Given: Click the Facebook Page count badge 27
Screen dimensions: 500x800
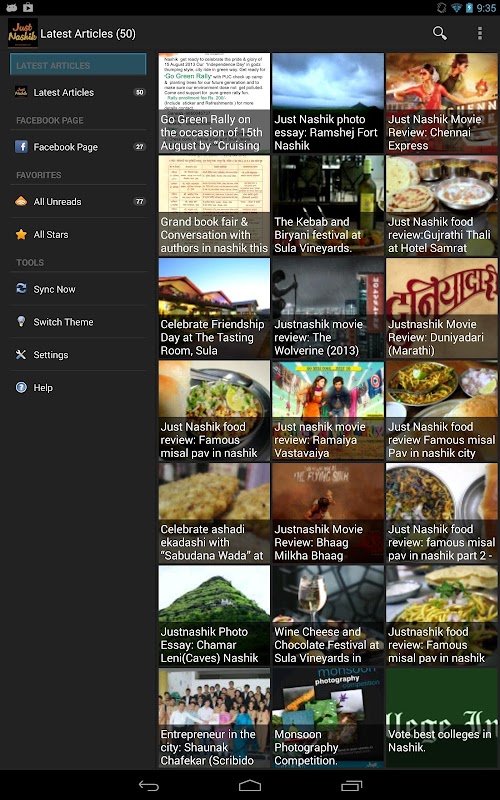Looking at the screenshot, I should tap(139, 147).
